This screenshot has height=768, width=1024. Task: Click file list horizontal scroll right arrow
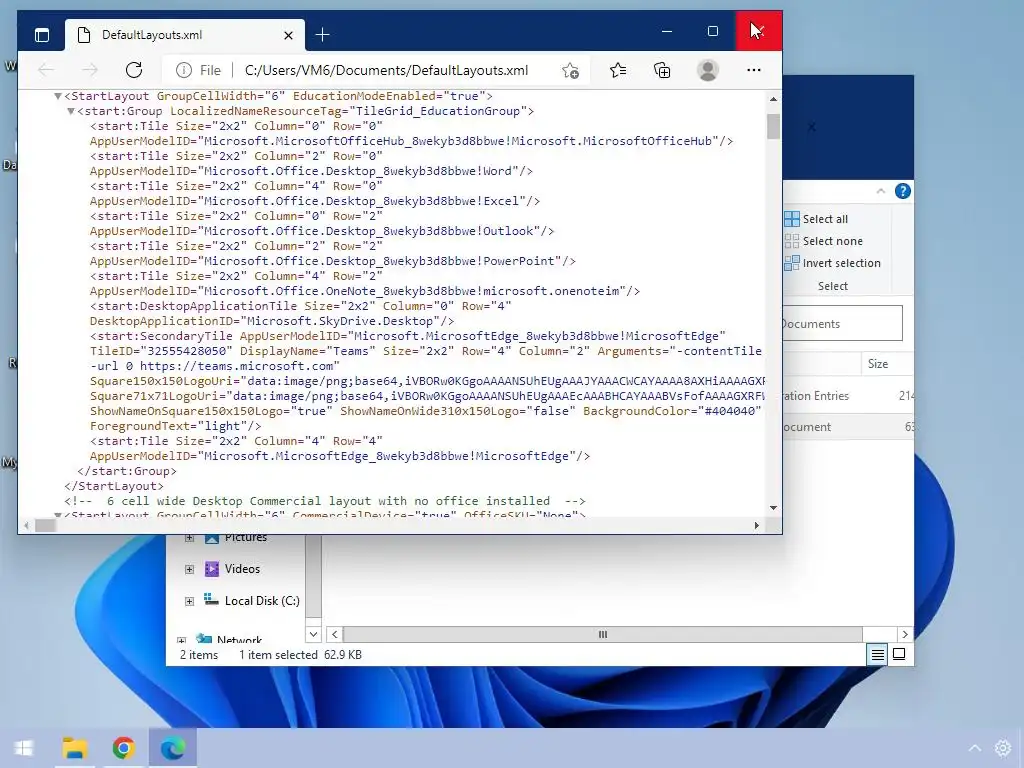[904, 634]
